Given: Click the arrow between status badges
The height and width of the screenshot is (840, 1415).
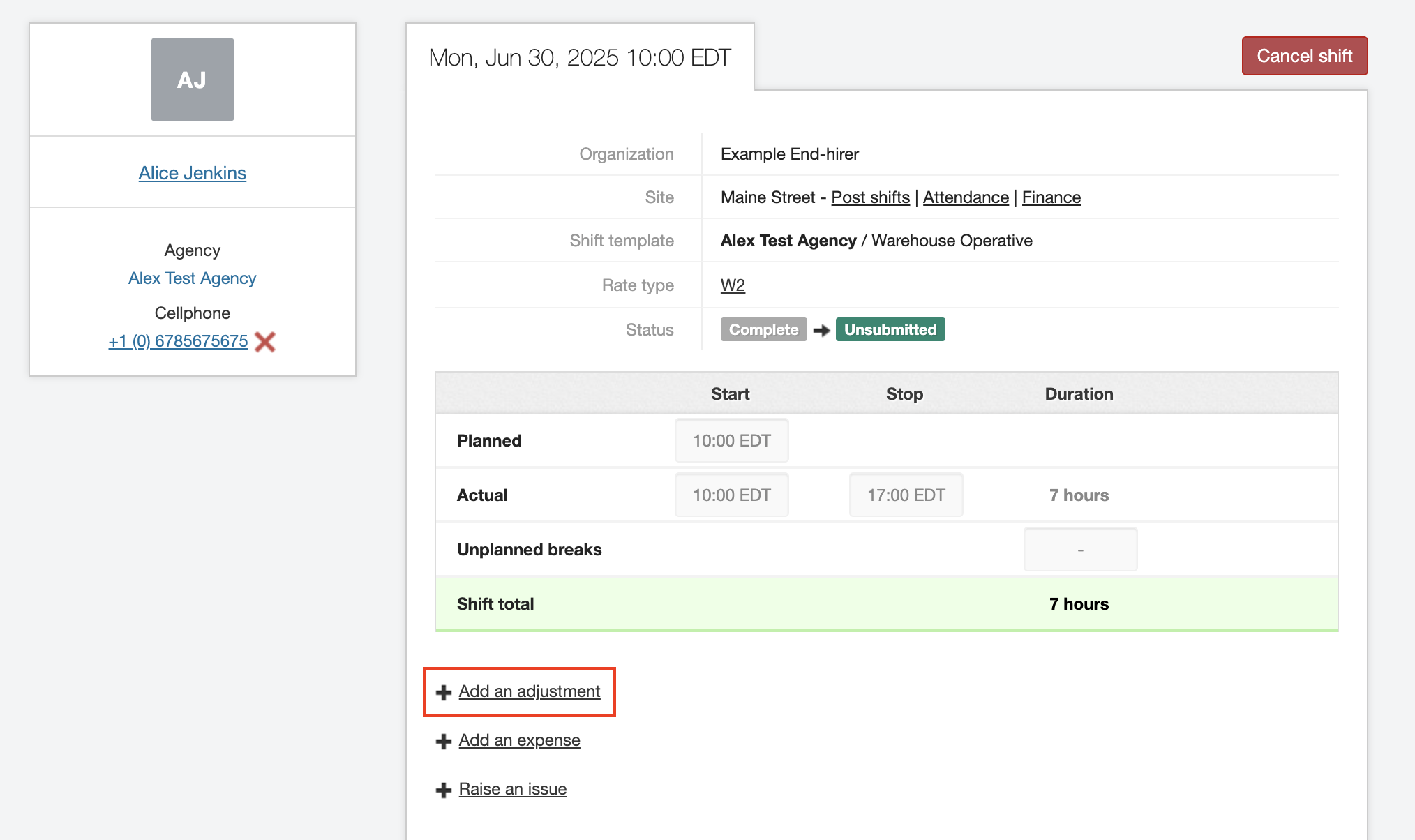Looking at the screenshot, I should click(x=821, y=330).
